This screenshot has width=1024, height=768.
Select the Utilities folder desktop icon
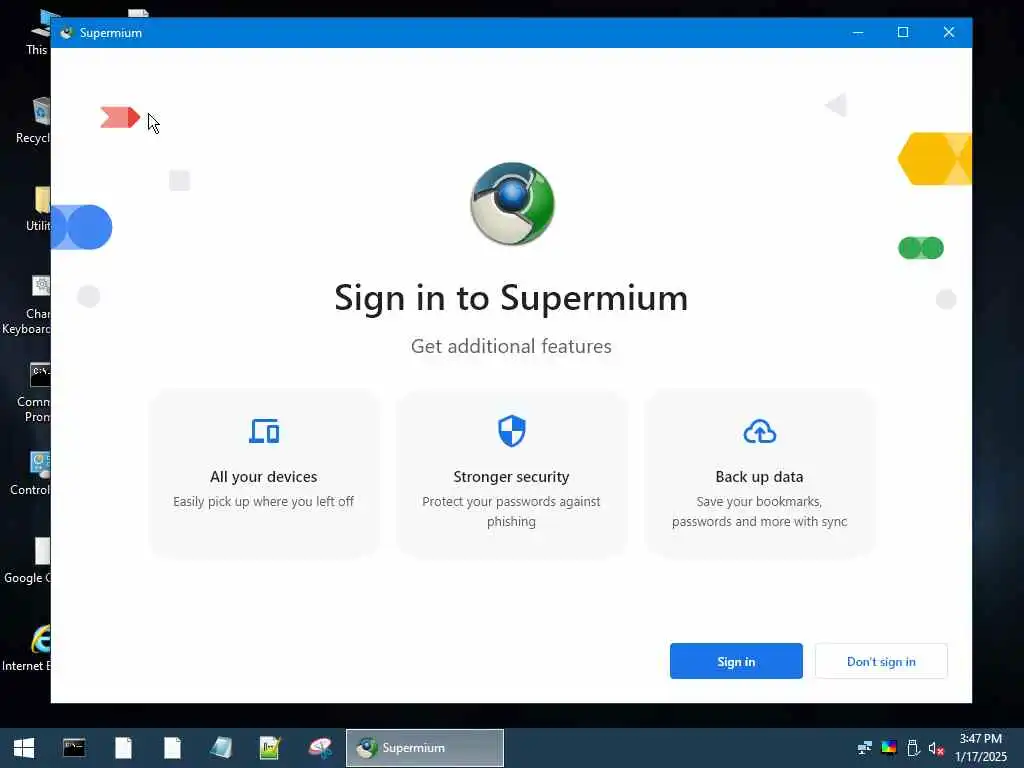point(38,209)
